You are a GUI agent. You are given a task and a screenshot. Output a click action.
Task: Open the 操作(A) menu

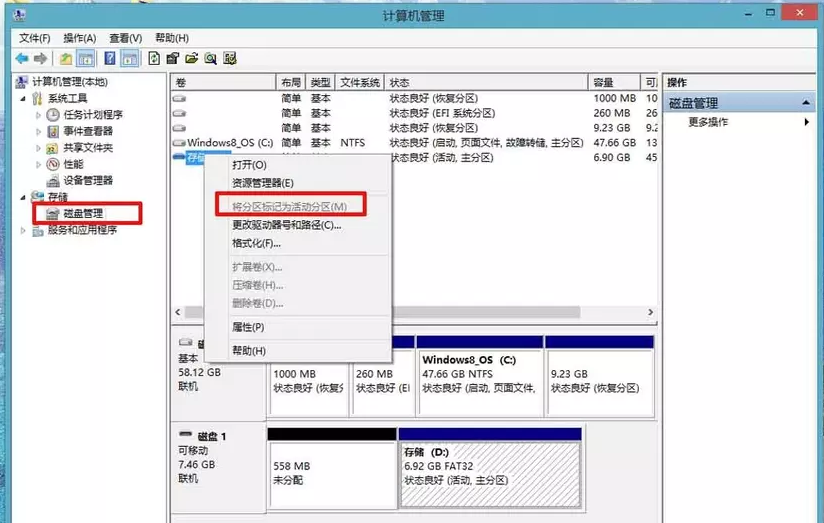tap(80, 38)
